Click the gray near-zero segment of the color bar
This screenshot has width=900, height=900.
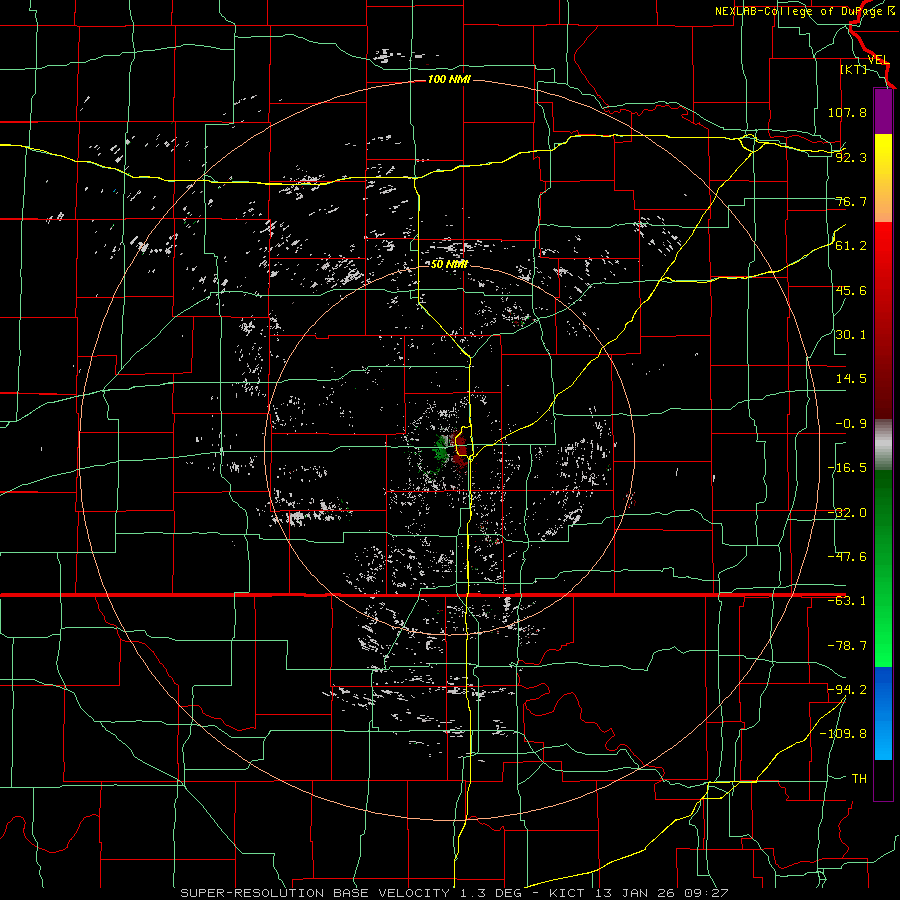[x=883, y=445]
